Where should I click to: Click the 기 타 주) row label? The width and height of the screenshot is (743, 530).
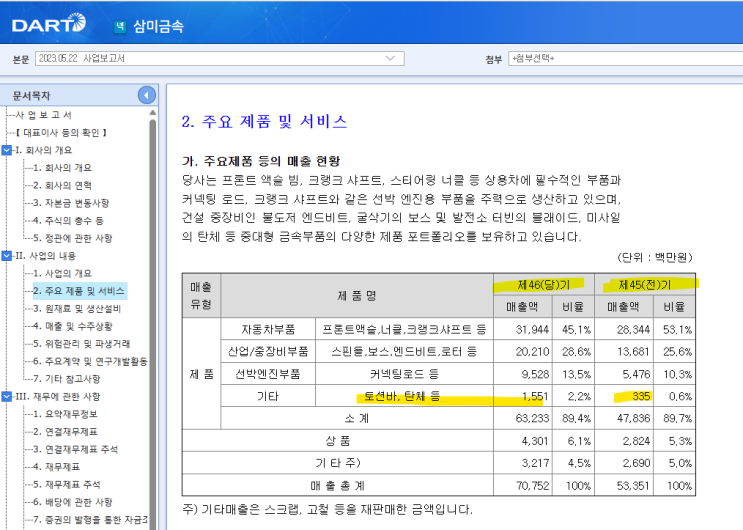click(338, 463)
